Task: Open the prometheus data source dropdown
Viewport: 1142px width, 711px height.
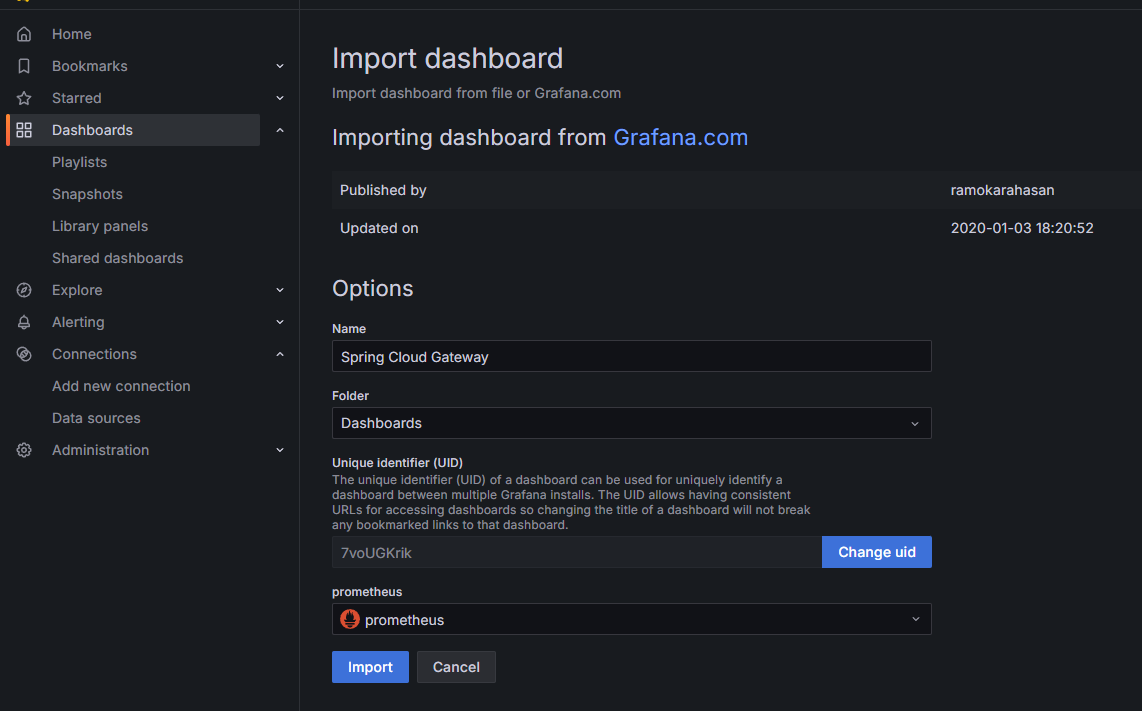Action: click(631, 619)
